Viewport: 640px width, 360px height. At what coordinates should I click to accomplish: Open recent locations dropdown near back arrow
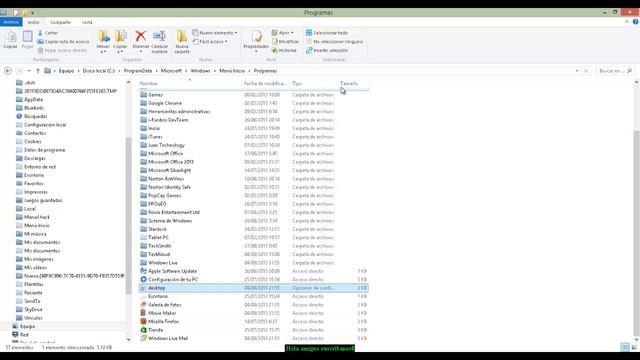point(29,71)
